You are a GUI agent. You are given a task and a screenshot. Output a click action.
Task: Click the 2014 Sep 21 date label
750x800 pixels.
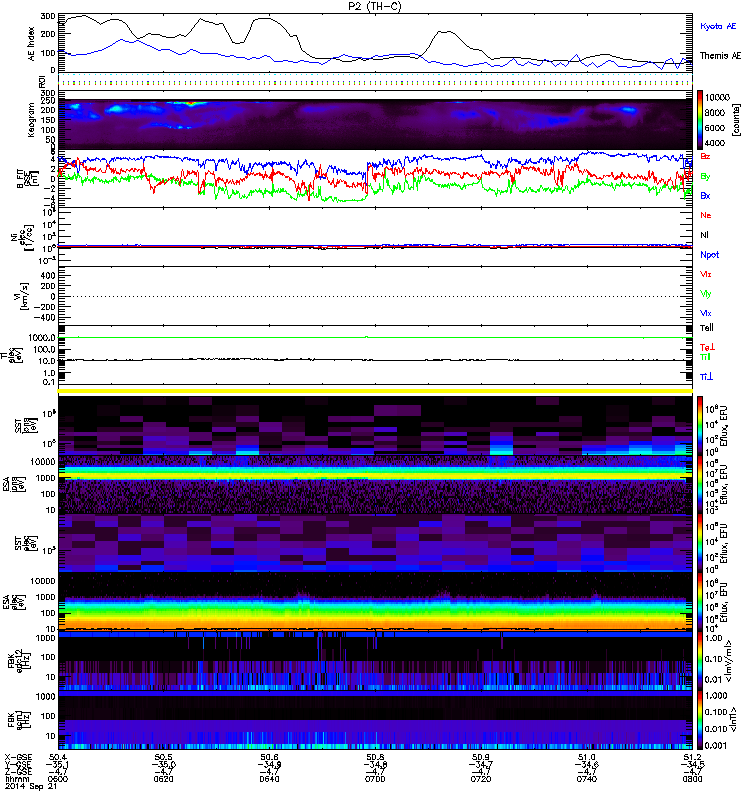[31, 786]
